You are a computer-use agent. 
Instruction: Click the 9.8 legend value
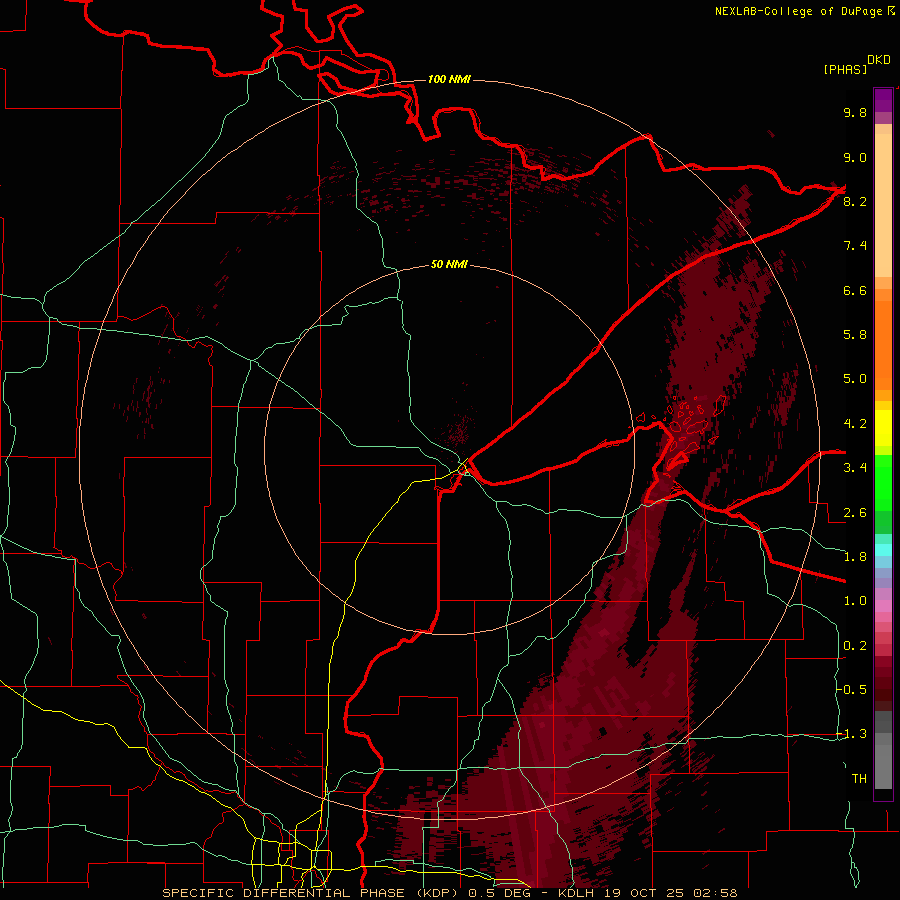coord(855,112)
